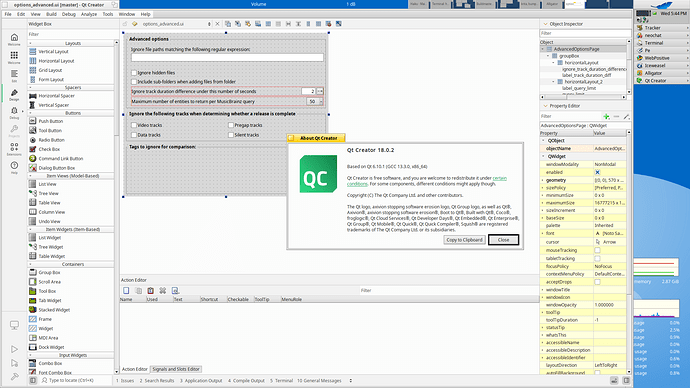Select the Radio Button widget in Widget Box
Image resolution: width=690 pixels, height=388 pixels.
click(x=51, y=140)
